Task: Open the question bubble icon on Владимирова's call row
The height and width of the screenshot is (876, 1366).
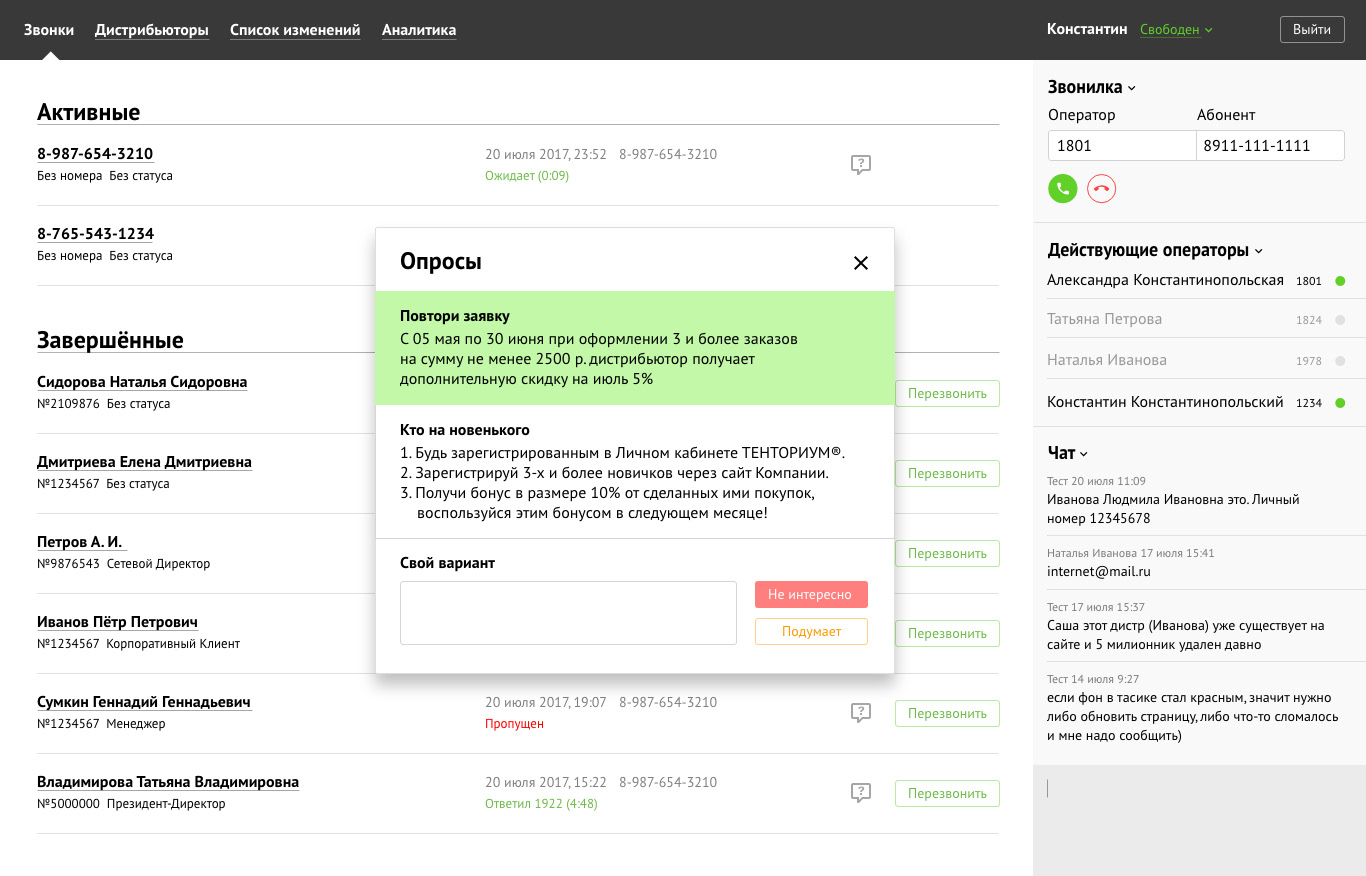Action: 861,792
